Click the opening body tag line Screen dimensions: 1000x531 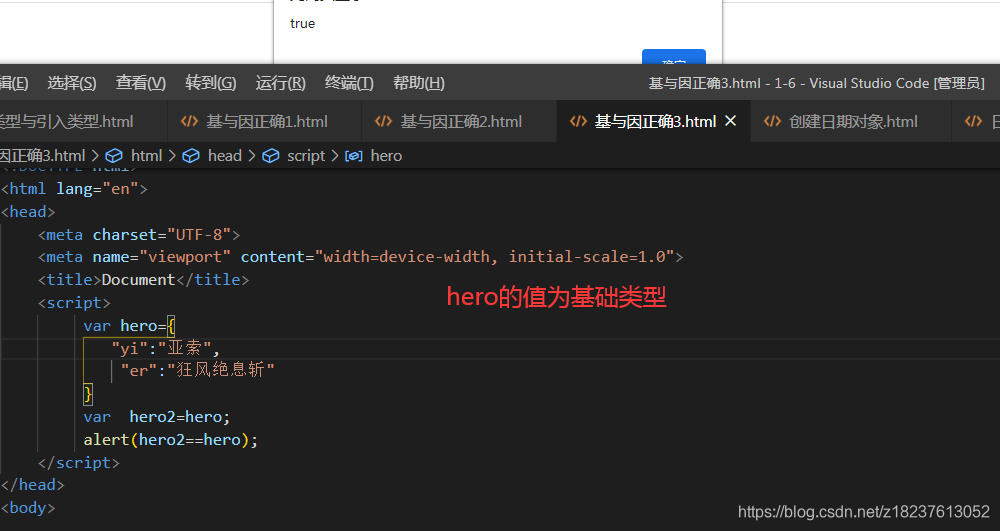28,508
